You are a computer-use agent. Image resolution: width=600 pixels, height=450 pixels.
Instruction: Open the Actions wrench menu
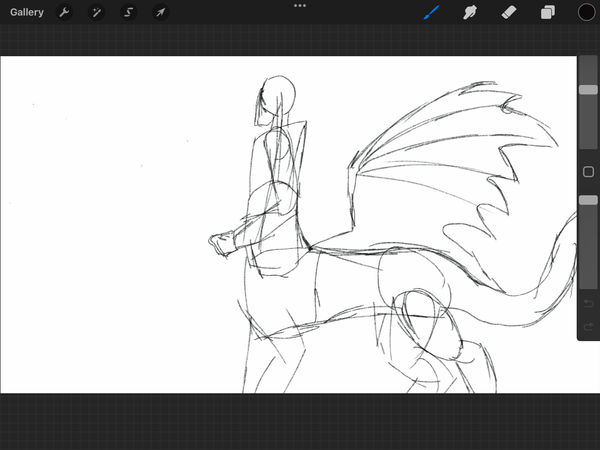click(64, 12)
